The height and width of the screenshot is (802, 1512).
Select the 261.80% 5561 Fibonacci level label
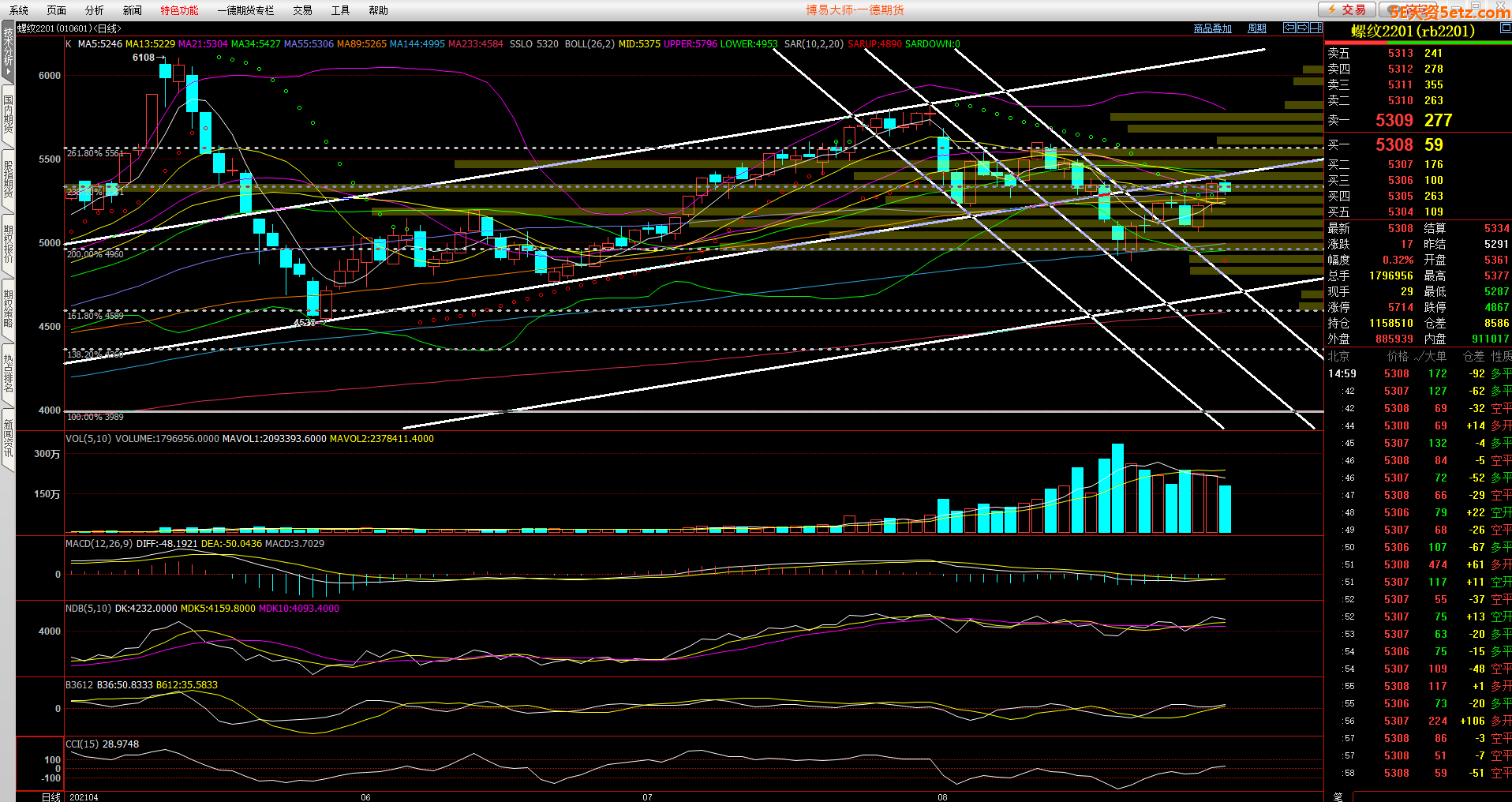95,153
